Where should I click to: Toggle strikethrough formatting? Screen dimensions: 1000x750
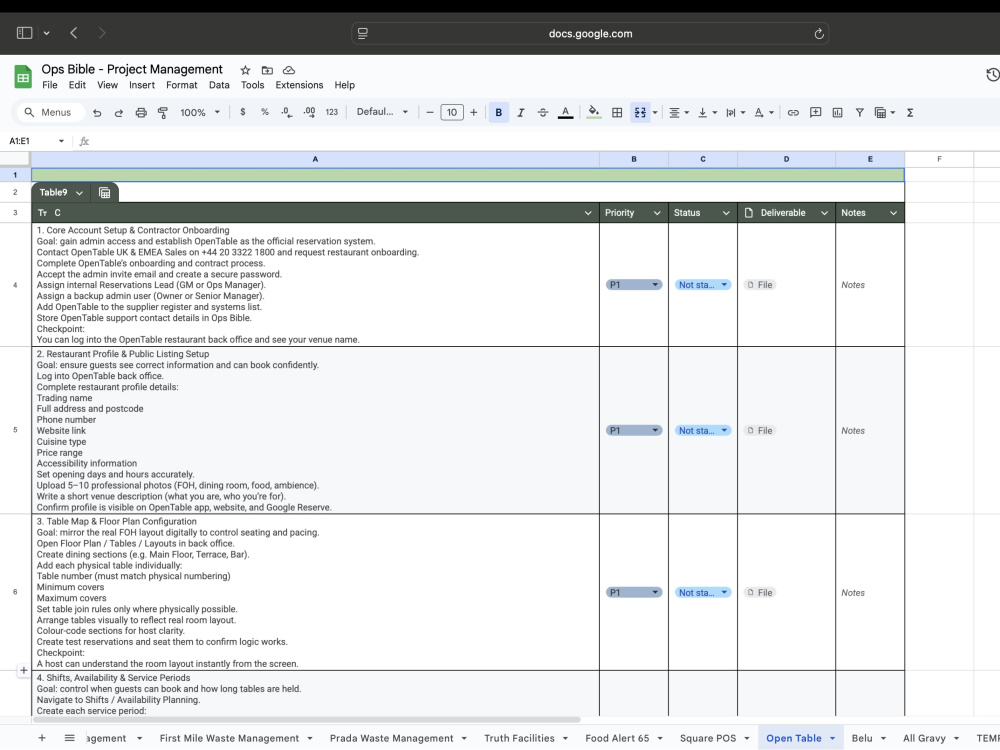tap(543, 113)
